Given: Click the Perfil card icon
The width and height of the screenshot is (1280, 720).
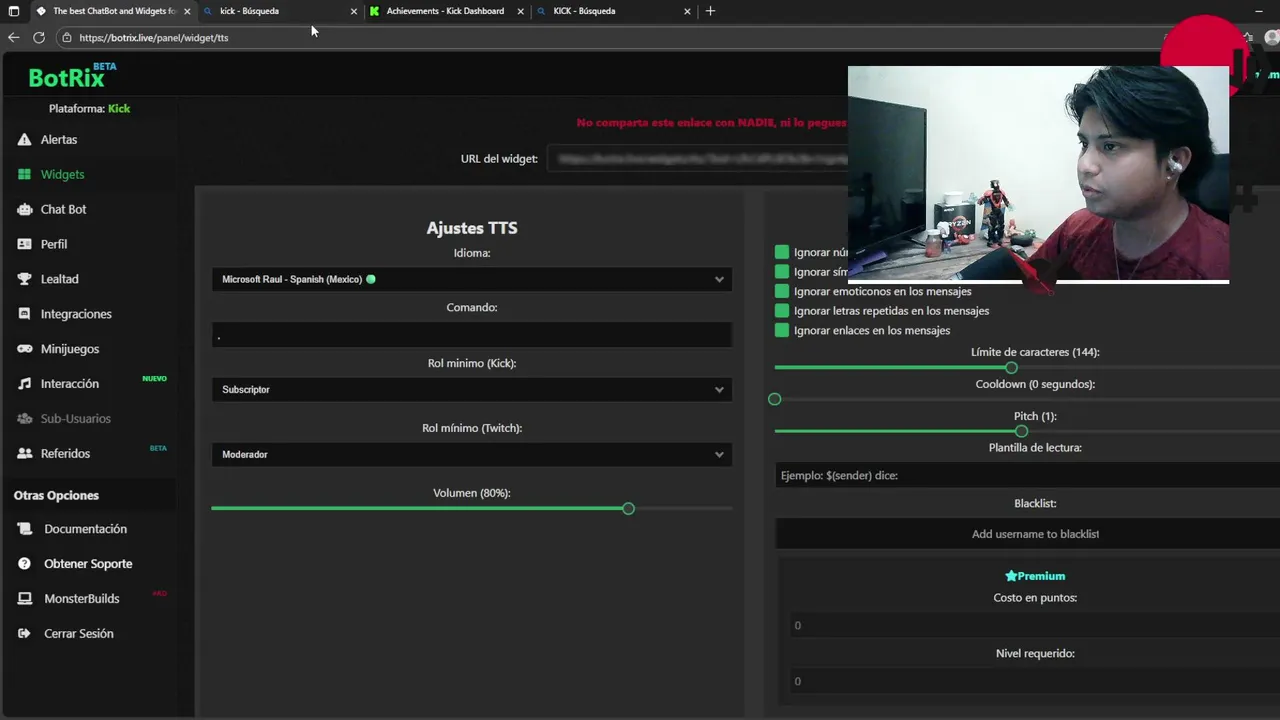Looking at the screenshot, I should pos(25,244).
